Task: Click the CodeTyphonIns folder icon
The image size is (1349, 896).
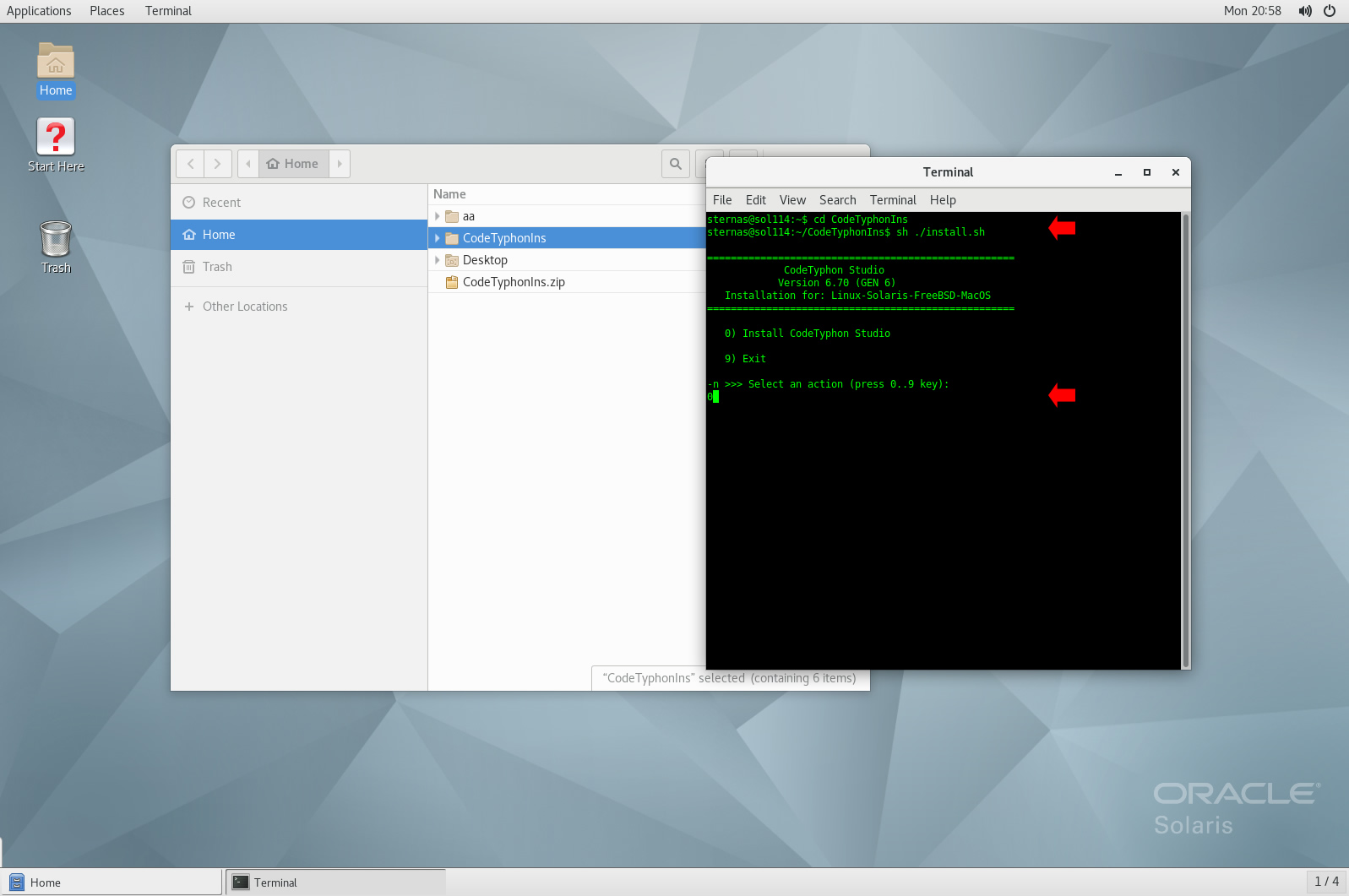Action: pyautogui.click(x=452, y=239)
